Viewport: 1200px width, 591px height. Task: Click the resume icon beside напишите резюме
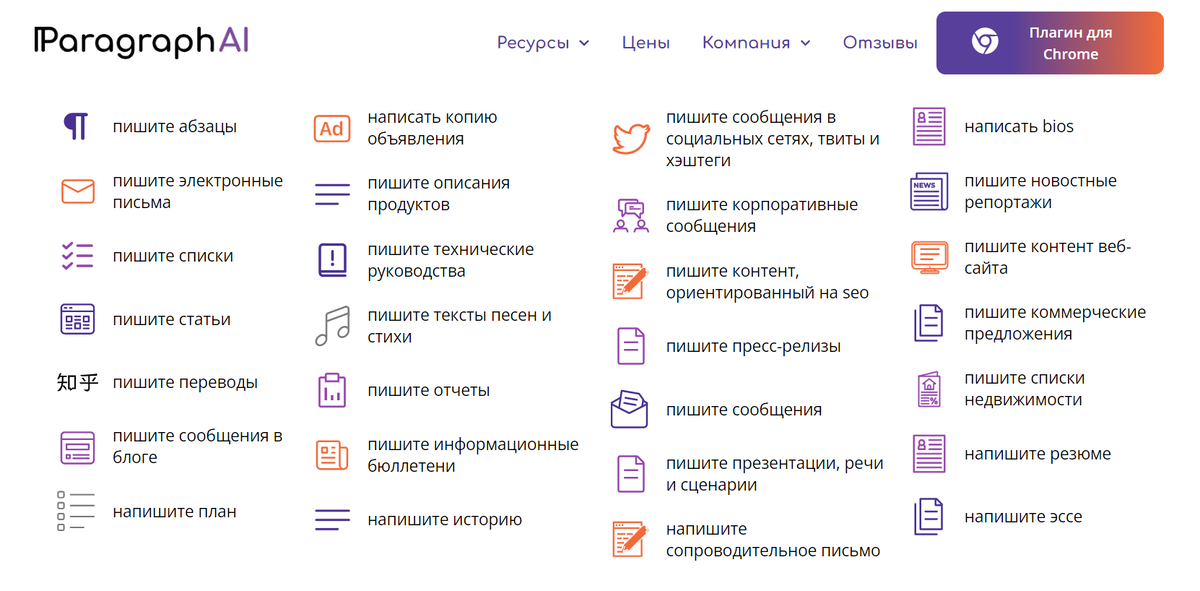929,454
